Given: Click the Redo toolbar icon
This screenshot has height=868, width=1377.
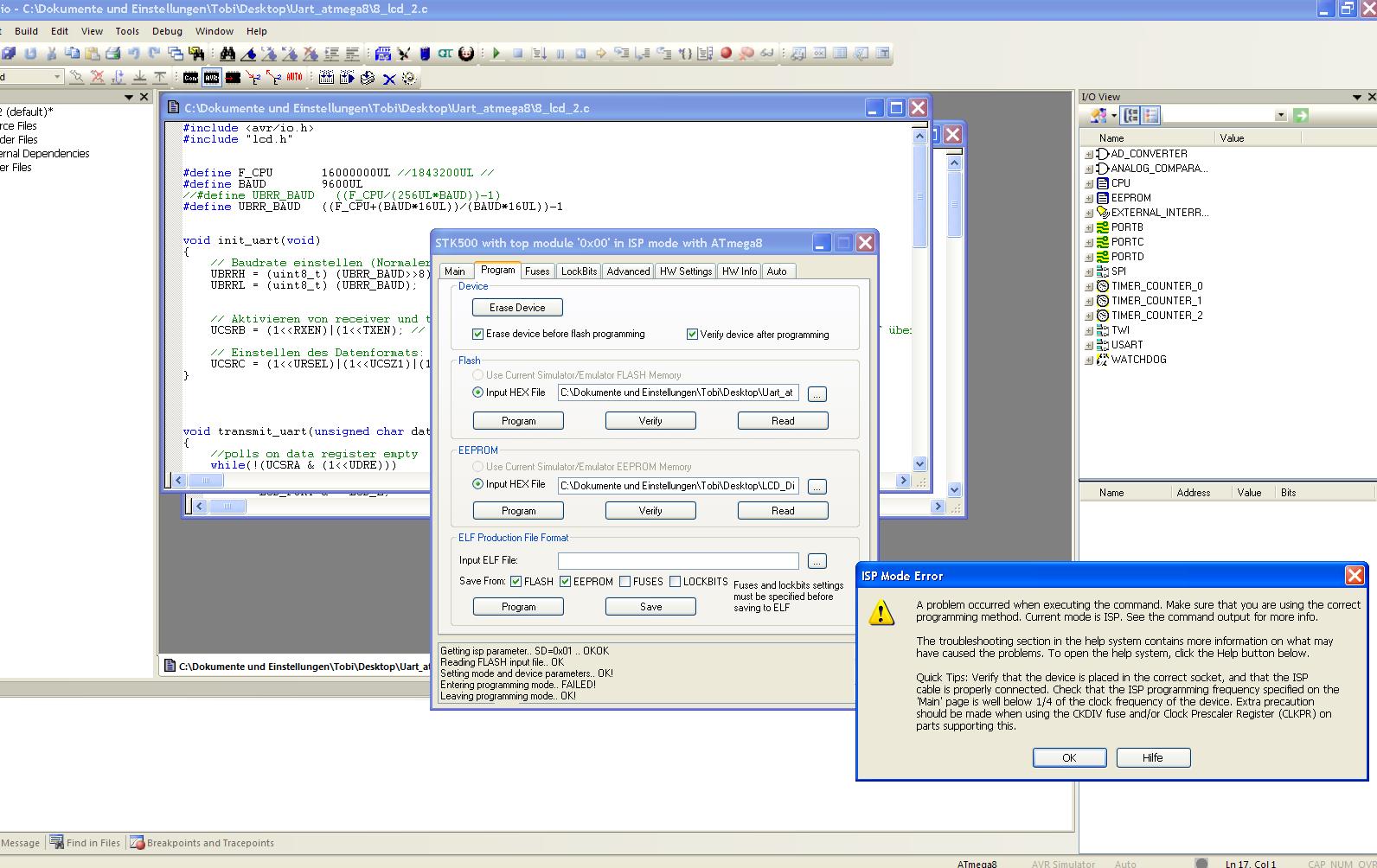Looking at the screenshot, I should pos(155,54).
